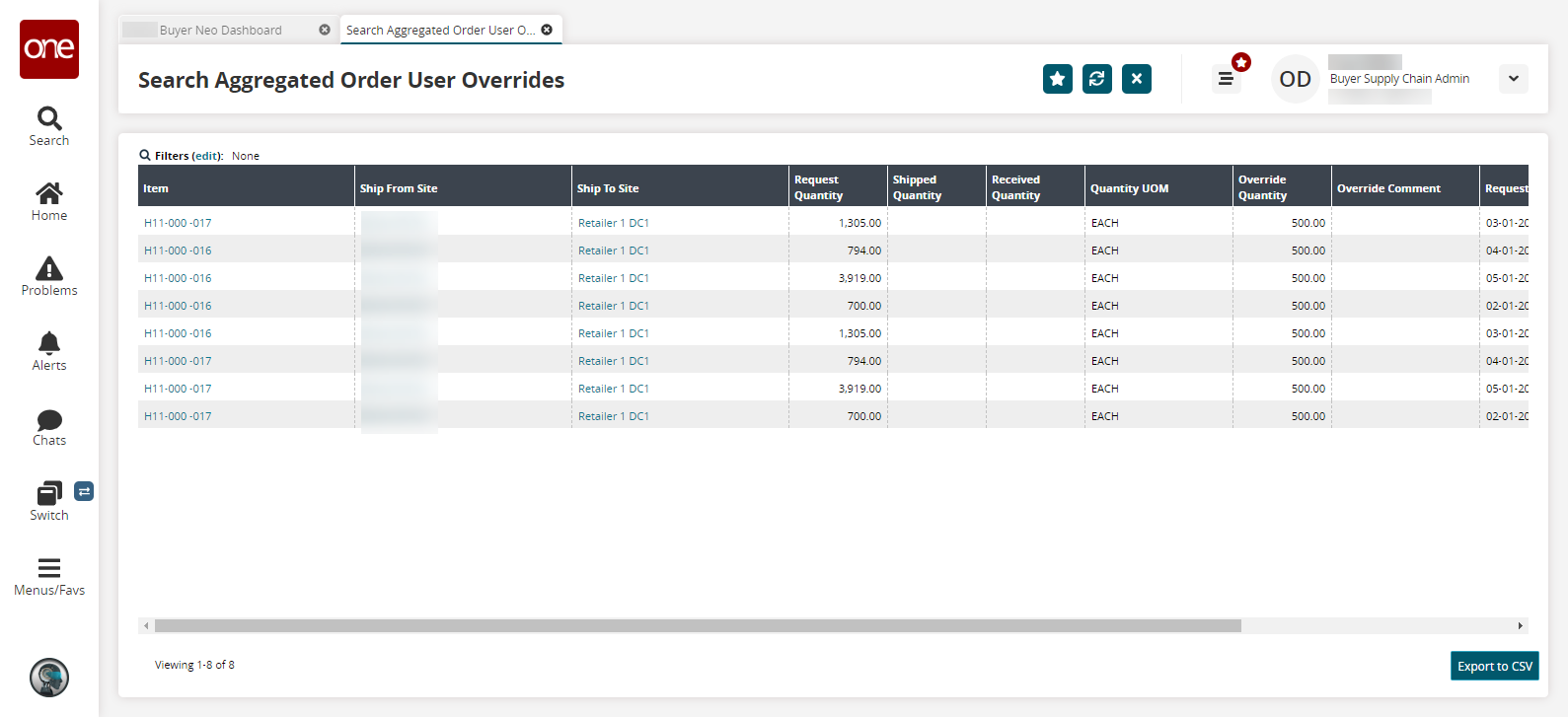
Task: Open Chats from the sidebar
Action: click(x=49, y=427)
